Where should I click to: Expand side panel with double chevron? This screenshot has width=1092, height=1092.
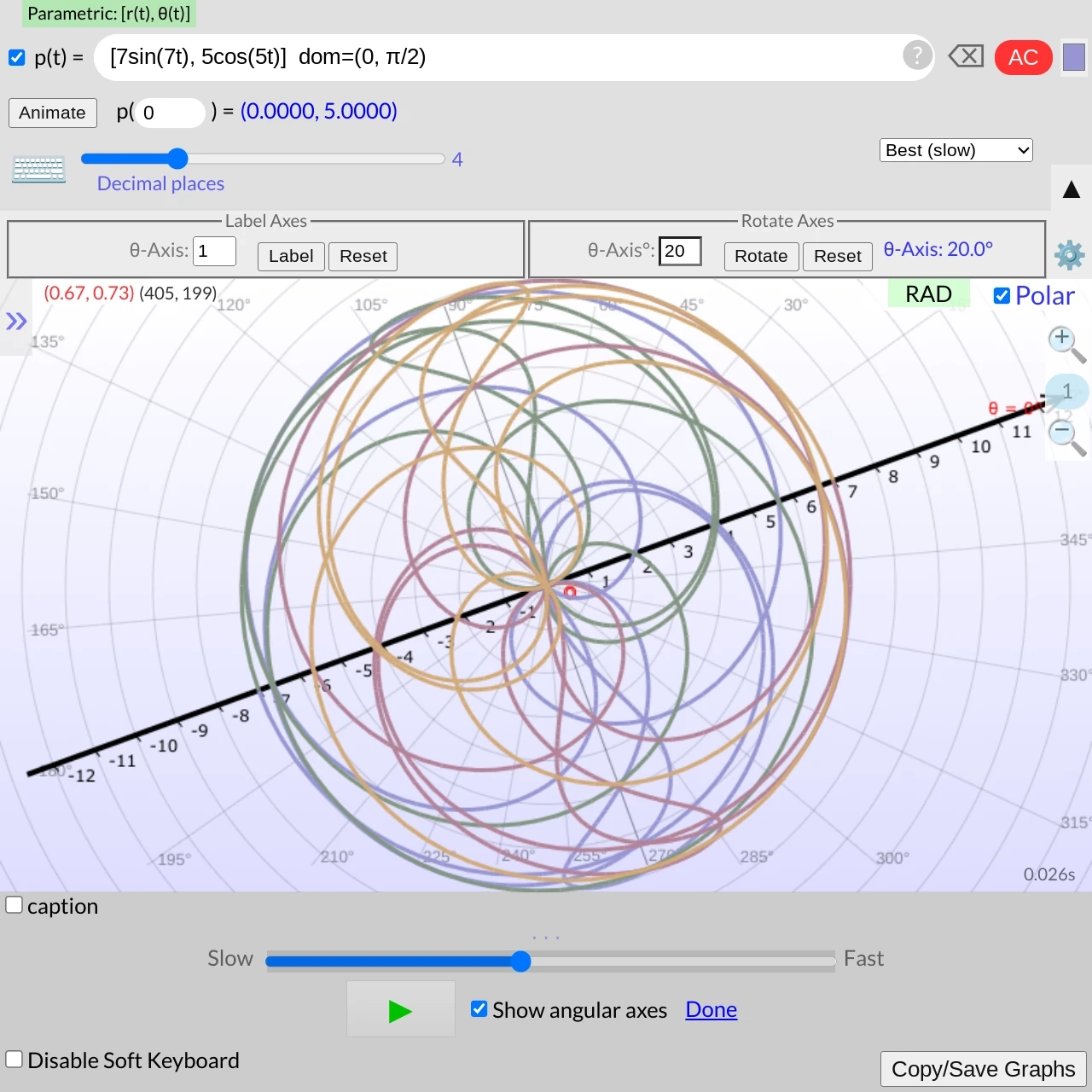tap(16, 322)
